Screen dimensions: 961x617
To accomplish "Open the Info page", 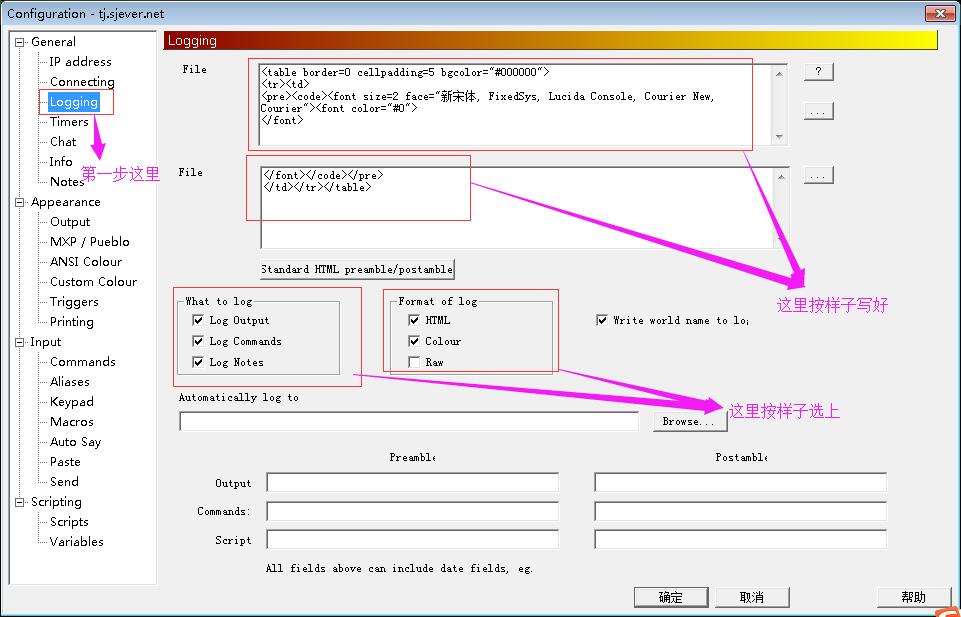I will pyautogui.click(x=61, y=162).
